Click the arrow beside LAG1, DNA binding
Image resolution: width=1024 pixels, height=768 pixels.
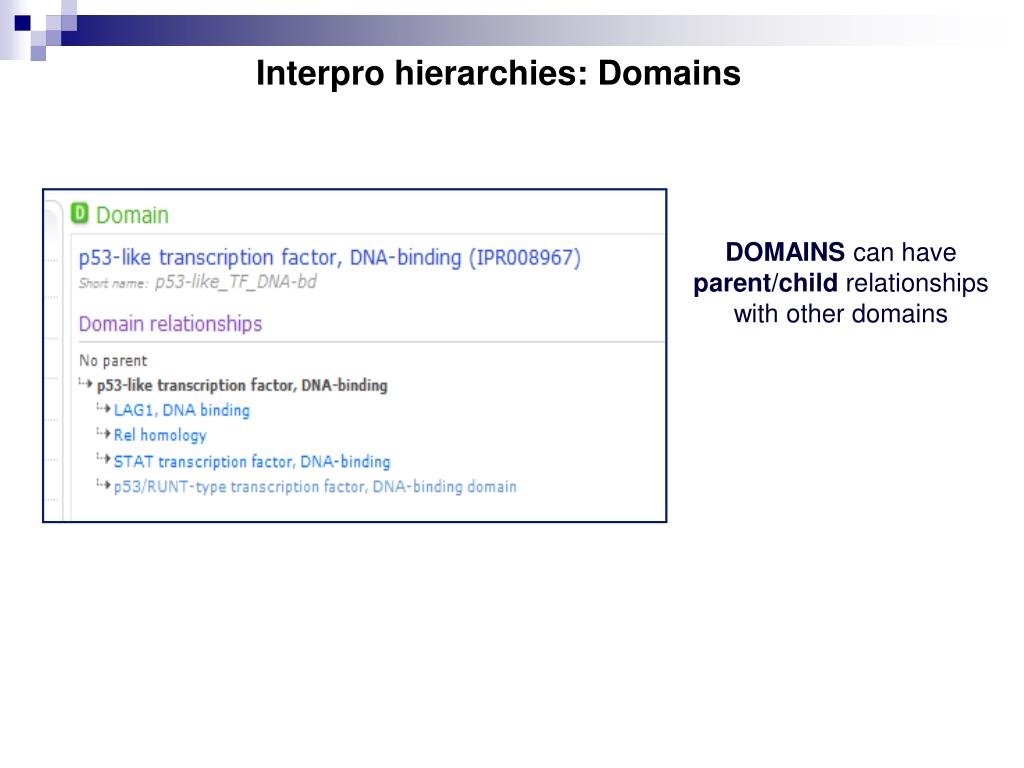tap(103, 408)
